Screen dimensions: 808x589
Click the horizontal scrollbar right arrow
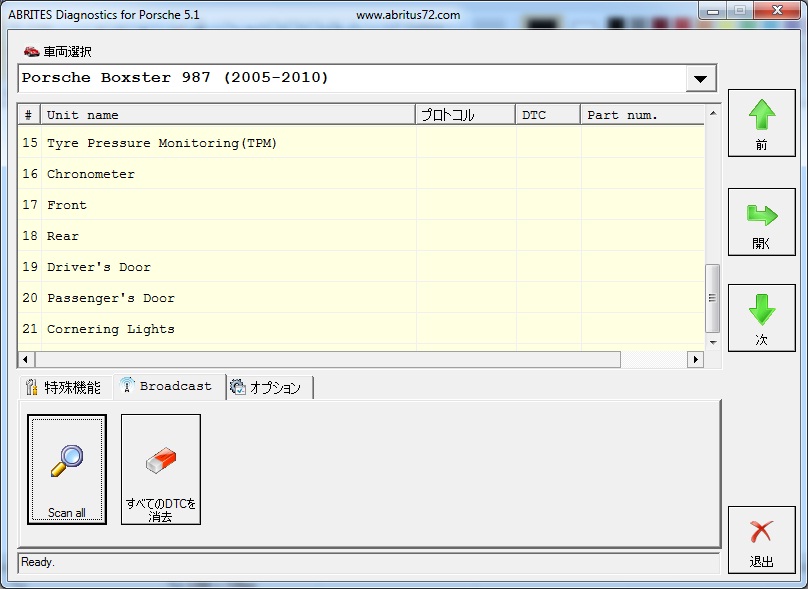[696, 359]
